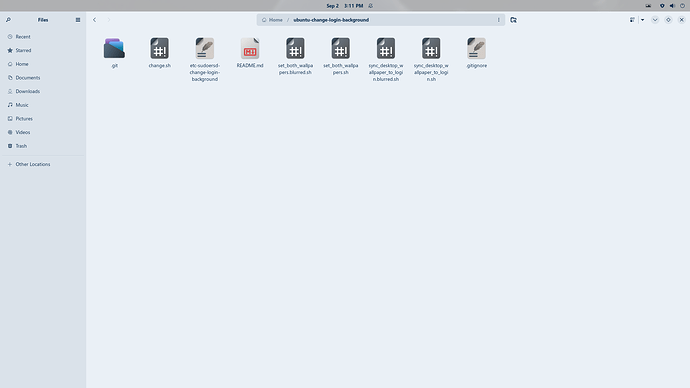Minimize the Files window
The width and height of the screenshot is (690, 388).
655,20
